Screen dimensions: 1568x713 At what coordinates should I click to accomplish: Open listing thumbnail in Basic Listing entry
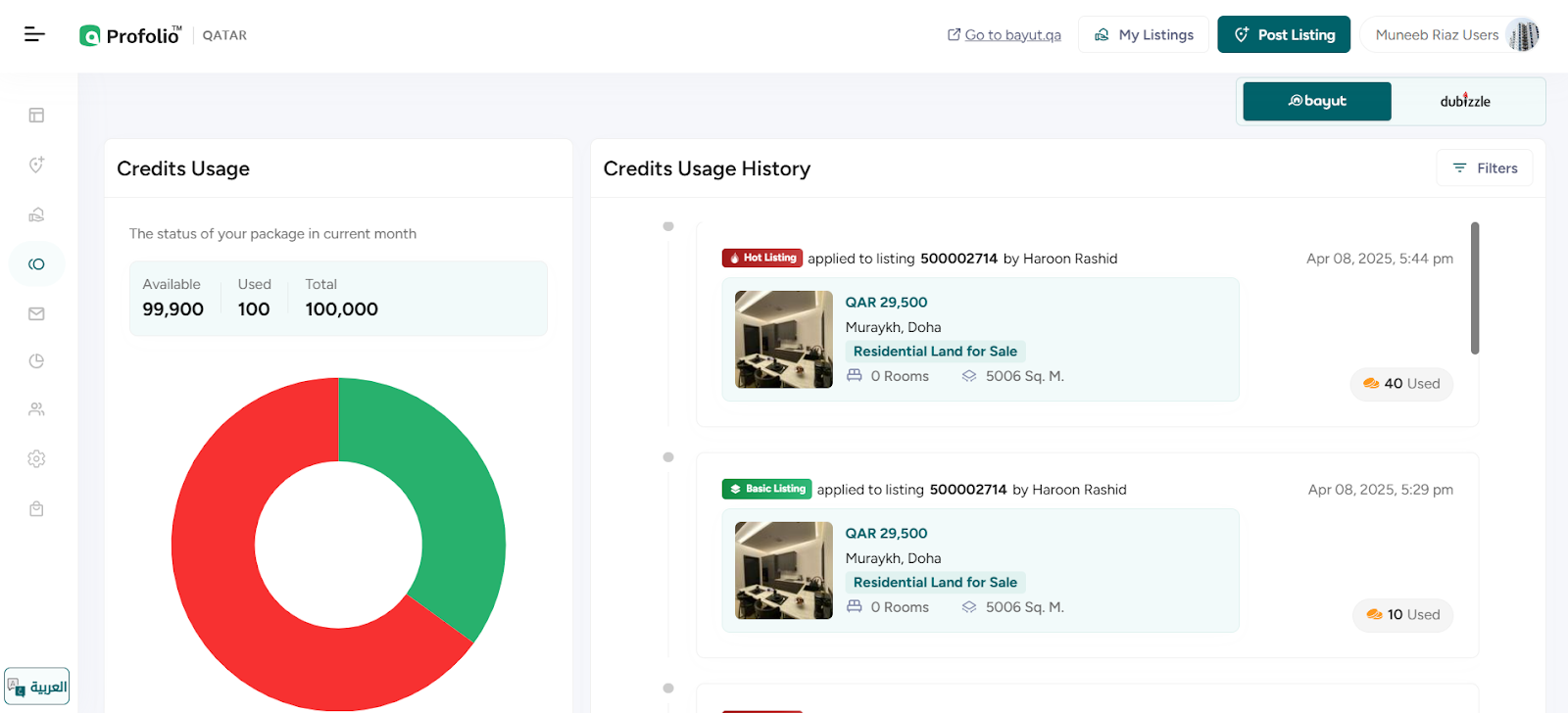(784, 571)
